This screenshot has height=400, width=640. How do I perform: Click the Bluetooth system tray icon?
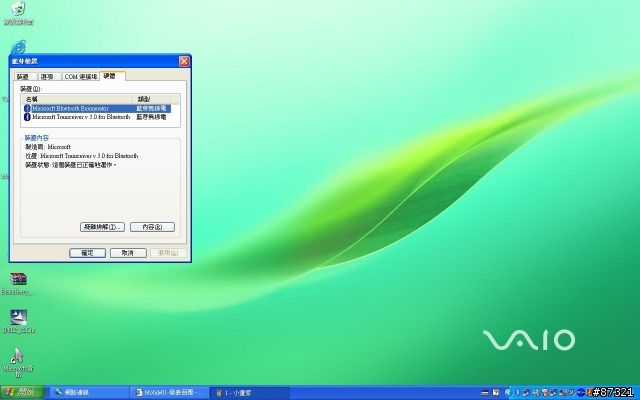pyautogui.click(x=518, y=393)
